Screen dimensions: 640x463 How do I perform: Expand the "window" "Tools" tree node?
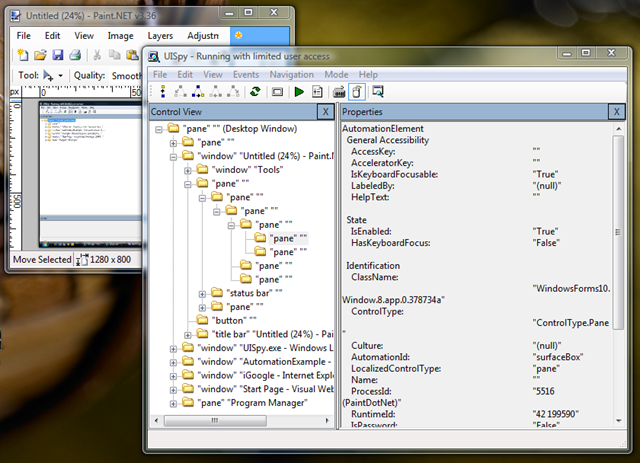[x=187, y=171]
